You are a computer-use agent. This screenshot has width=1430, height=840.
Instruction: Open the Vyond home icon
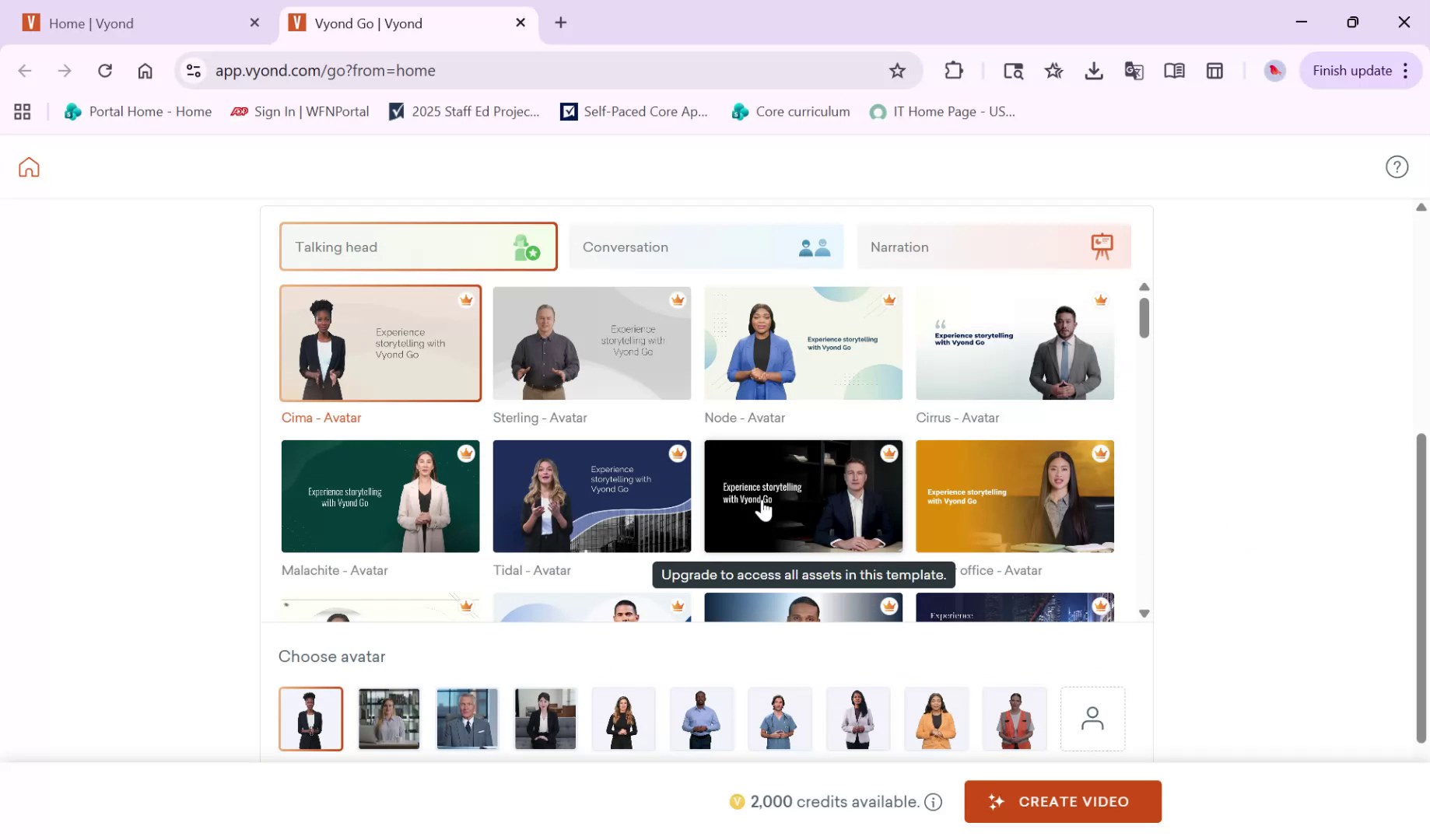tap(28, 166)
